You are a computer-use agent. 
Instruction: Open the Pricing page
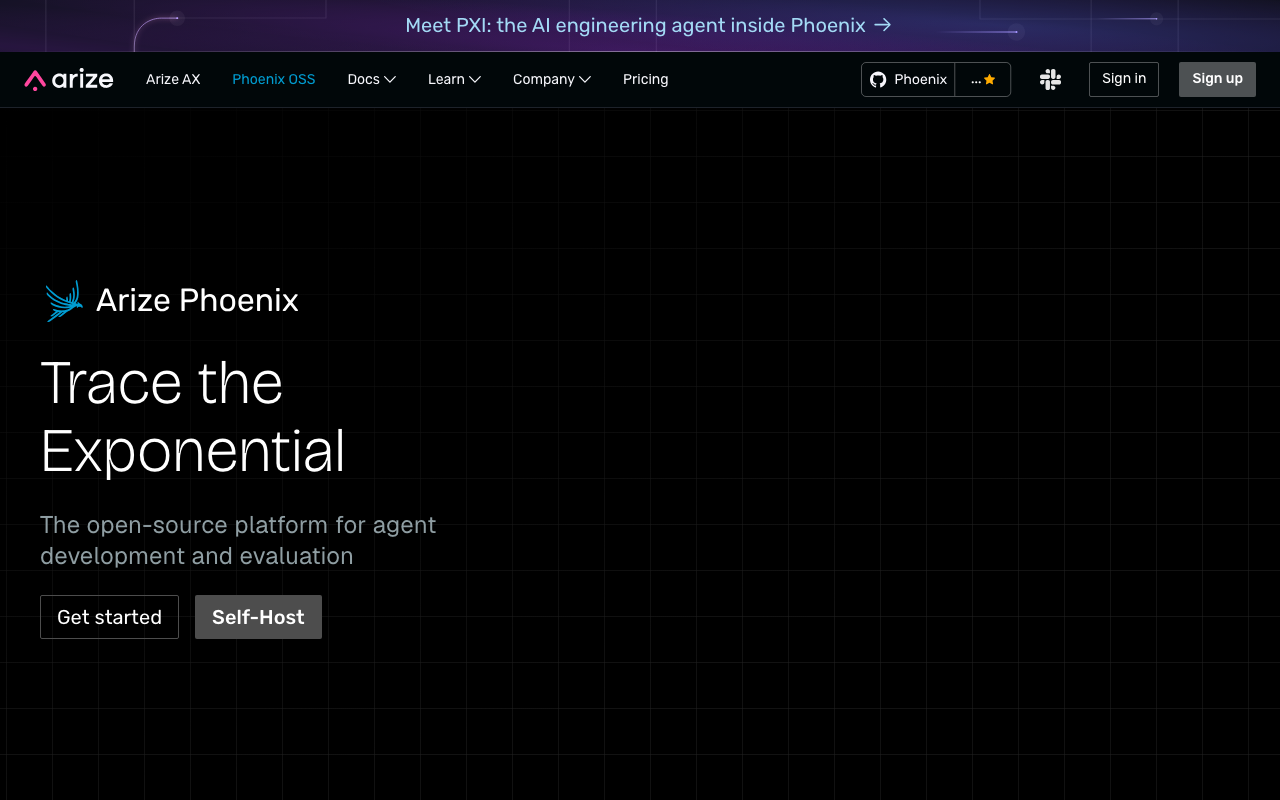pos(646,80)
